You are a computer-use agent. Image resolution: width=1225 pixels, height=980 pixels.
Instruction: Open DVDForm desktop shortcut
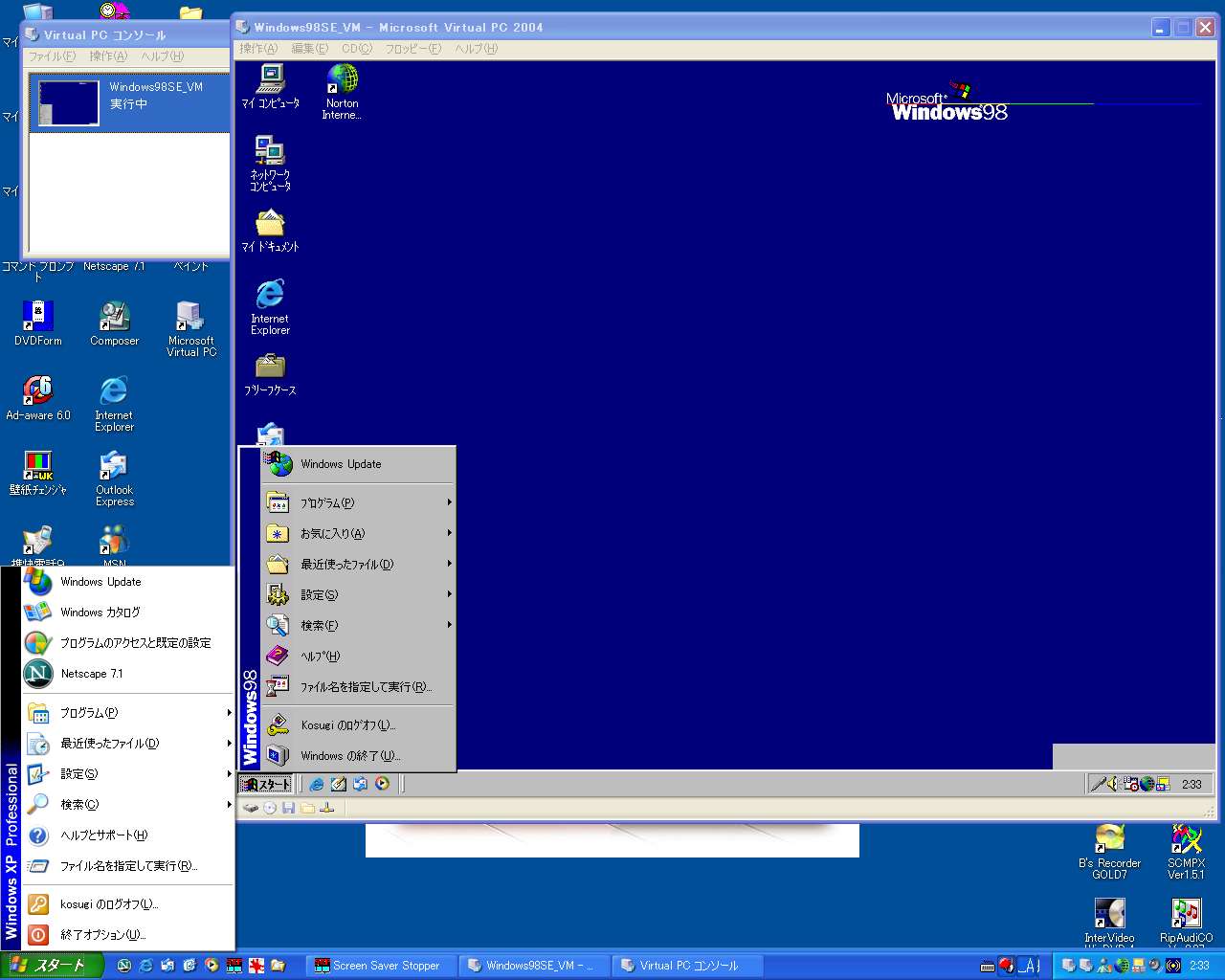(38, 323)
